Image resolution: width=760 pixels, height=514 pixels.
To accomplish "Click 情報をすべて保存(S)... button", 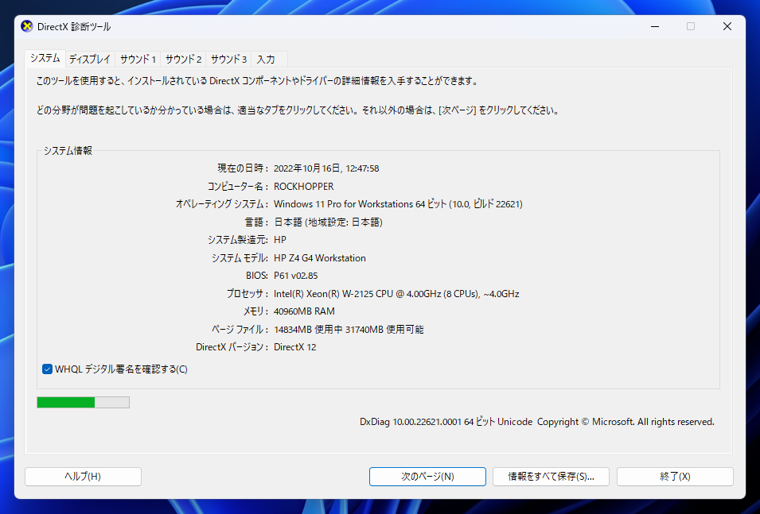I will (551, 477).
